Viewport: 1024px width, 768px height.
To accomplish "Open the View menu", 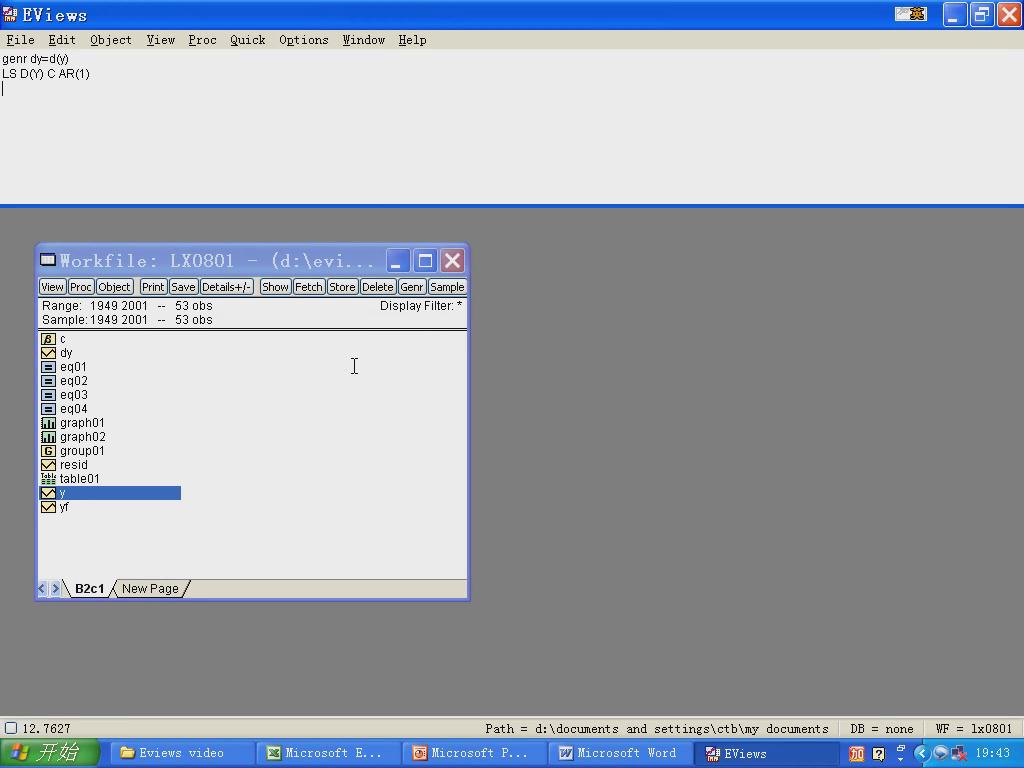I will [161, 40].
